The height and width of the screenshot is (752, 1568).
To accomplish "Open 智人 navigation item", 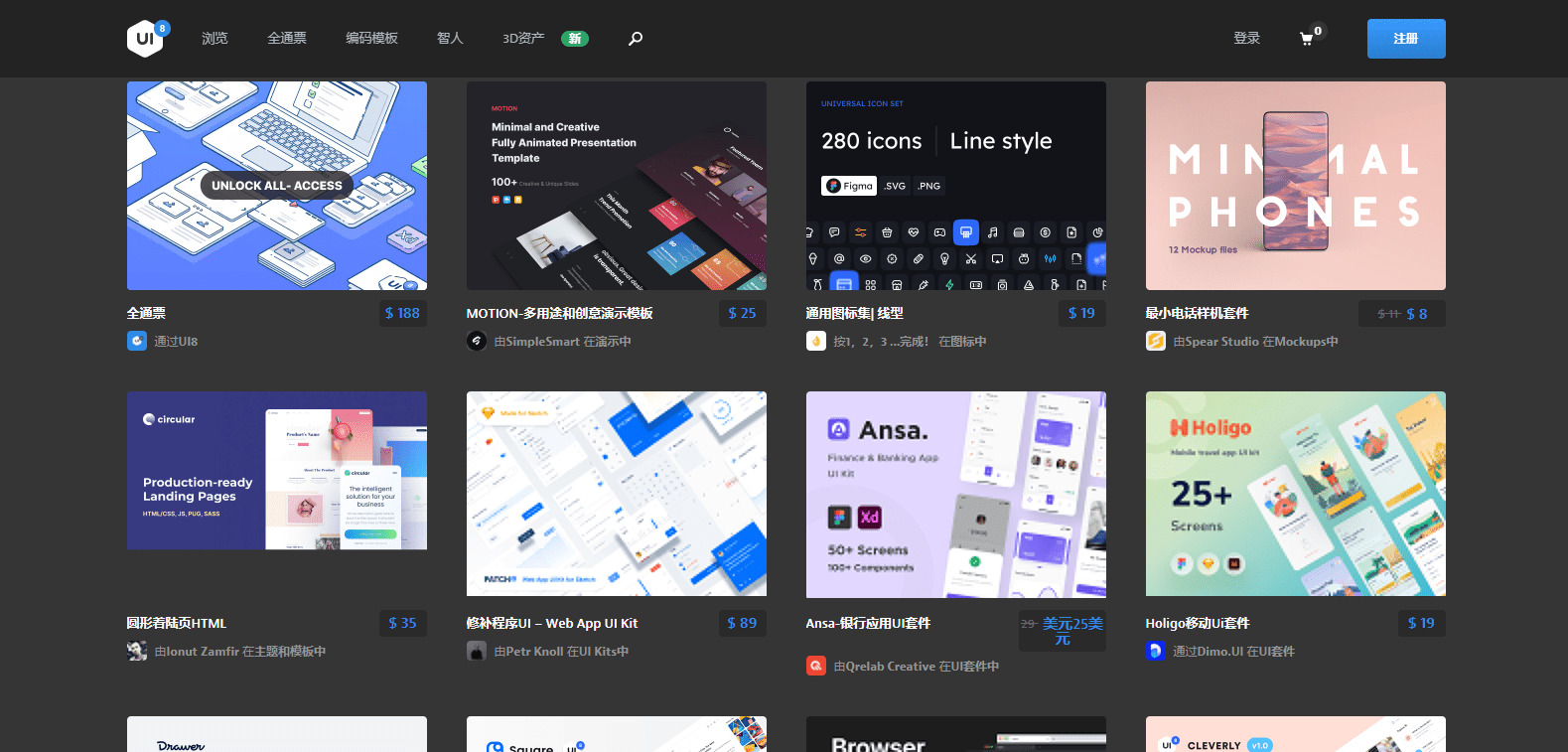I will pos(450,39).
